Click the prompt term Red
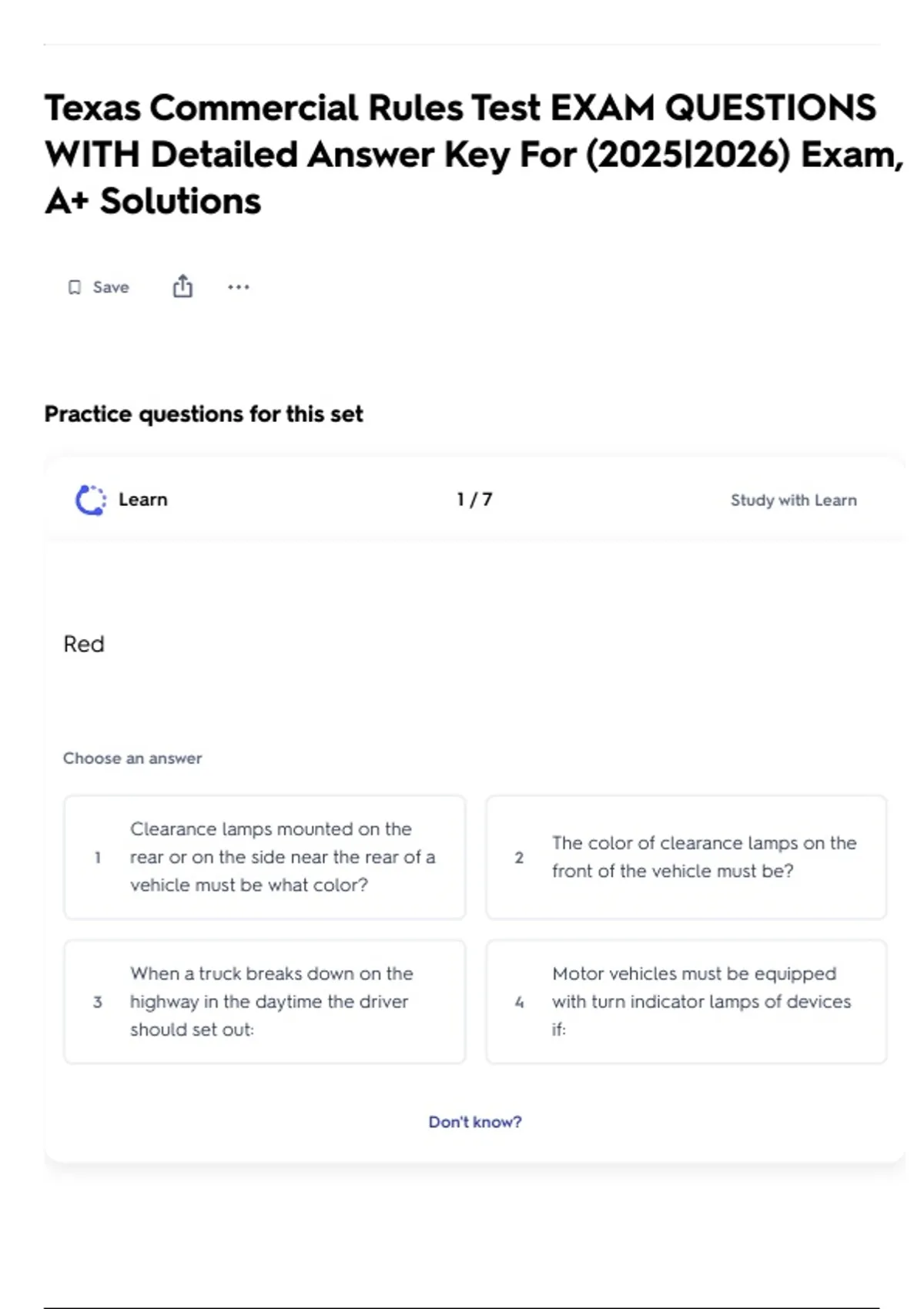924x1309 pixels. (x=84, y=644)
